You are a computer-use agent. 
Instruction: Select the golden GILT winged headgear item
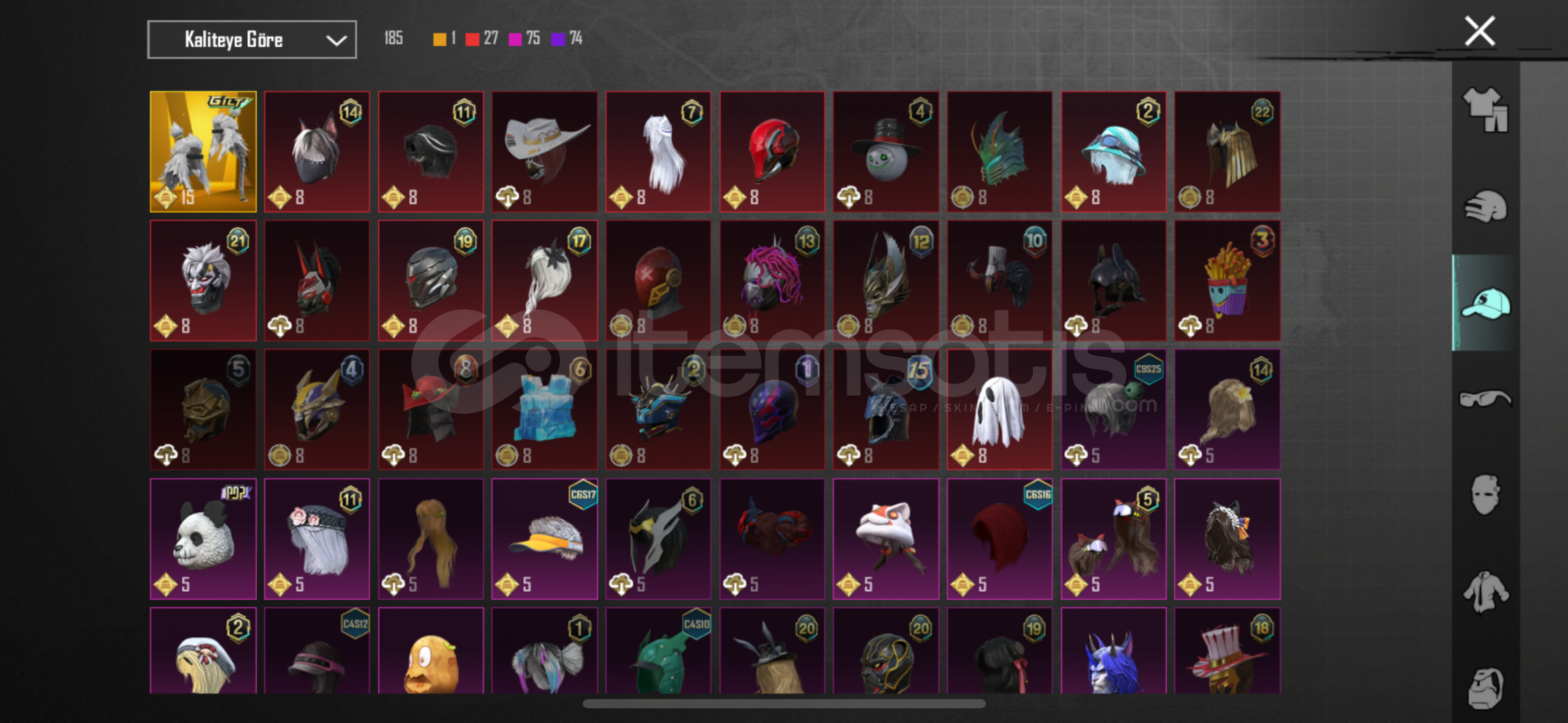click(x=203, y=152)
